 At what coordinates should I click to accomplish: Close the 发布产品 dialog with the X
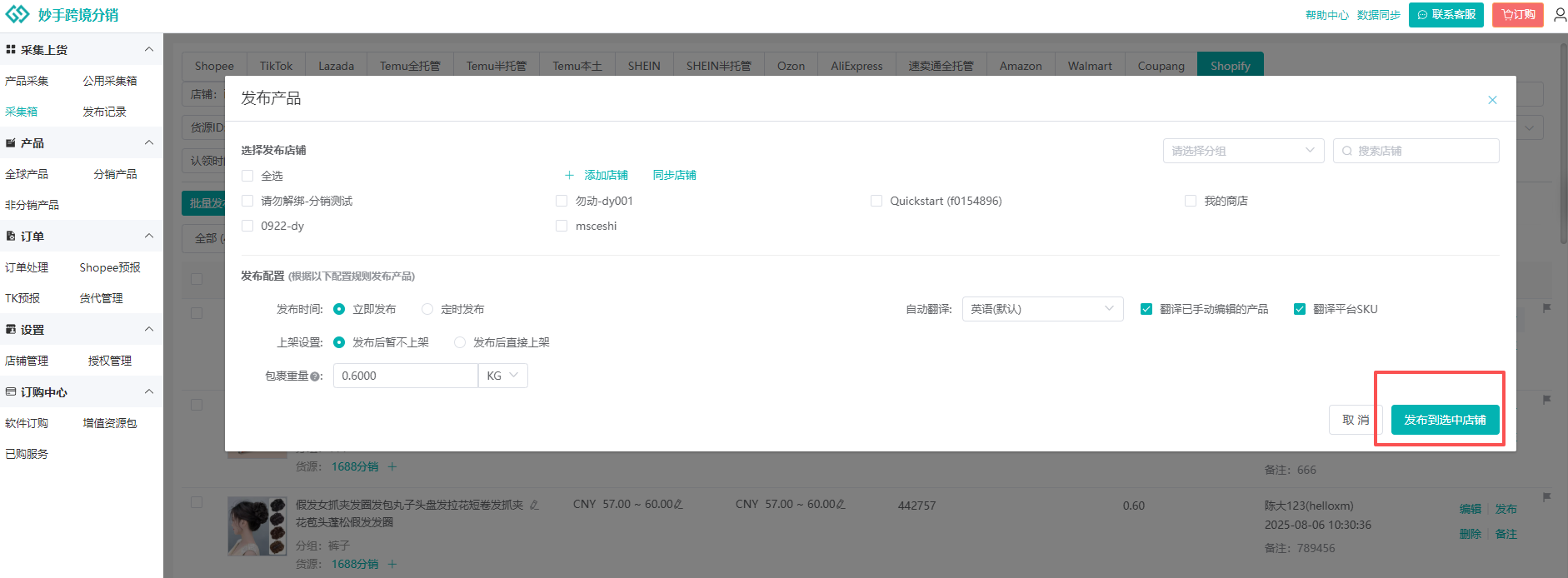click(x=1492, y=100)
